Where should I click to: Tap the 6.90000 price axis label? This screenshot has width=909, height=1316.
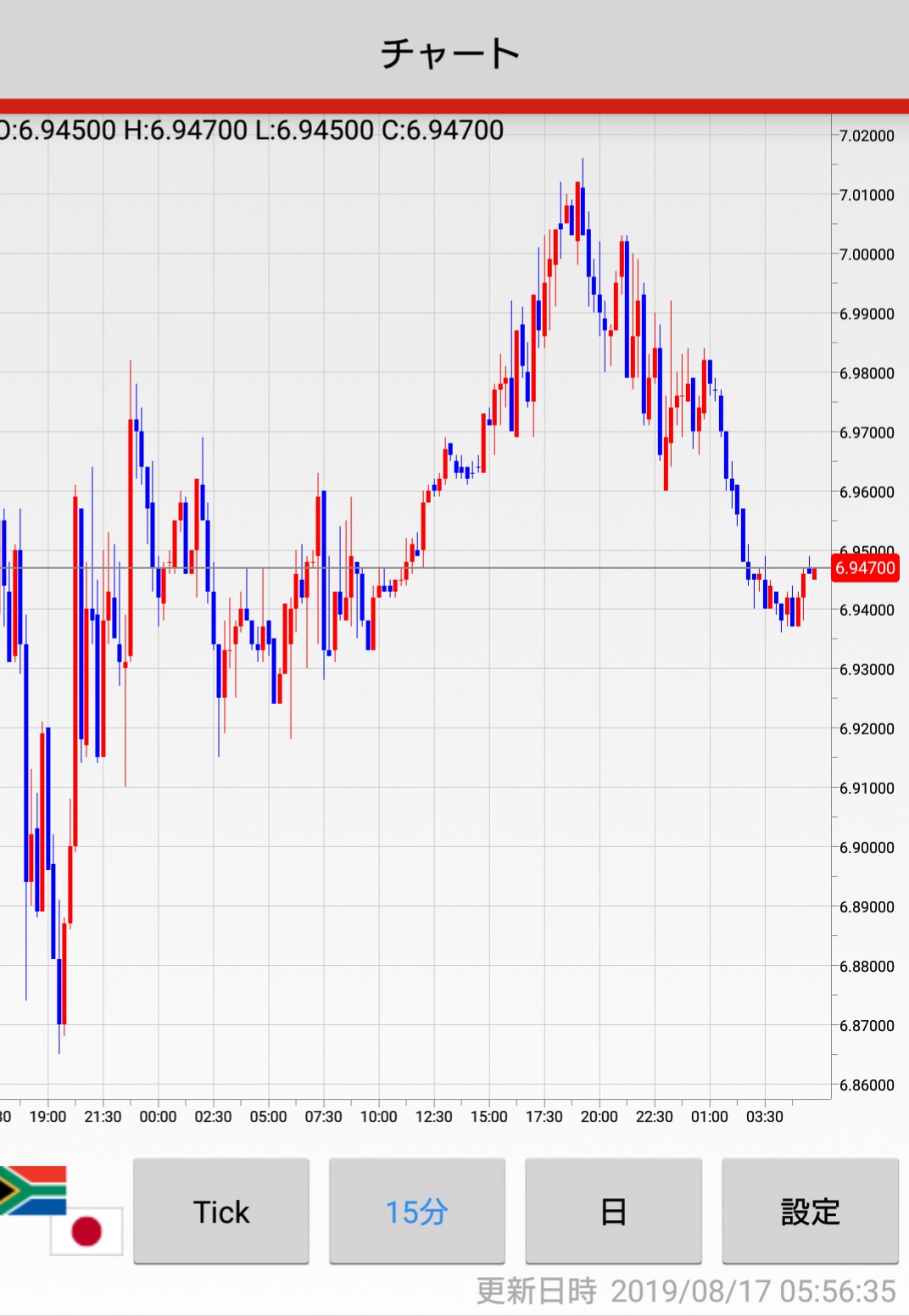pos(867,848)
